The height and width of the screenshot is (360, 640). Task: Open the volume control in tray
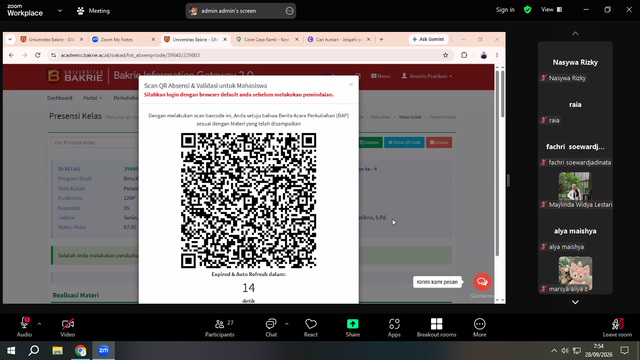(565, 351)
